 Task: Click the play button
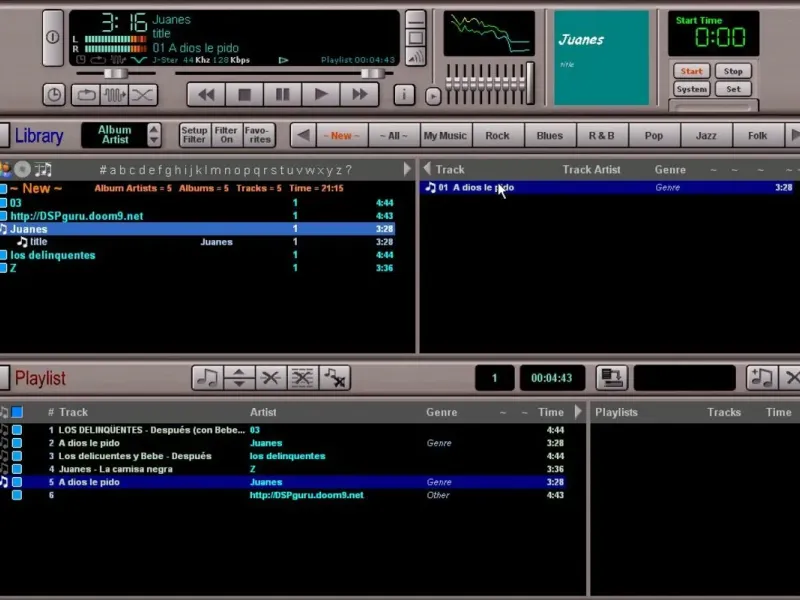point(321,94)
